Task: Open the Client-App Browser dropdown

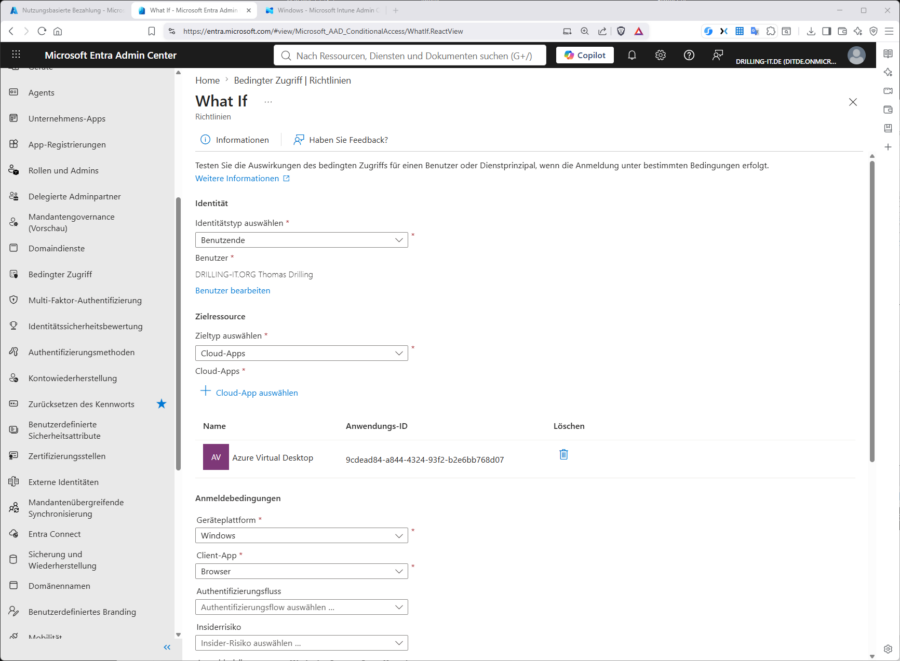Action: (x=301, y=571)
